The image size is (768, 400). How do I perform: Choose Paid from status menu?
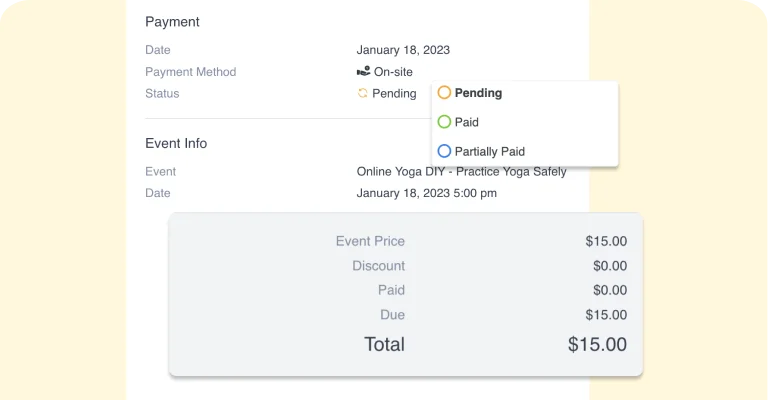tap(466, 122)
